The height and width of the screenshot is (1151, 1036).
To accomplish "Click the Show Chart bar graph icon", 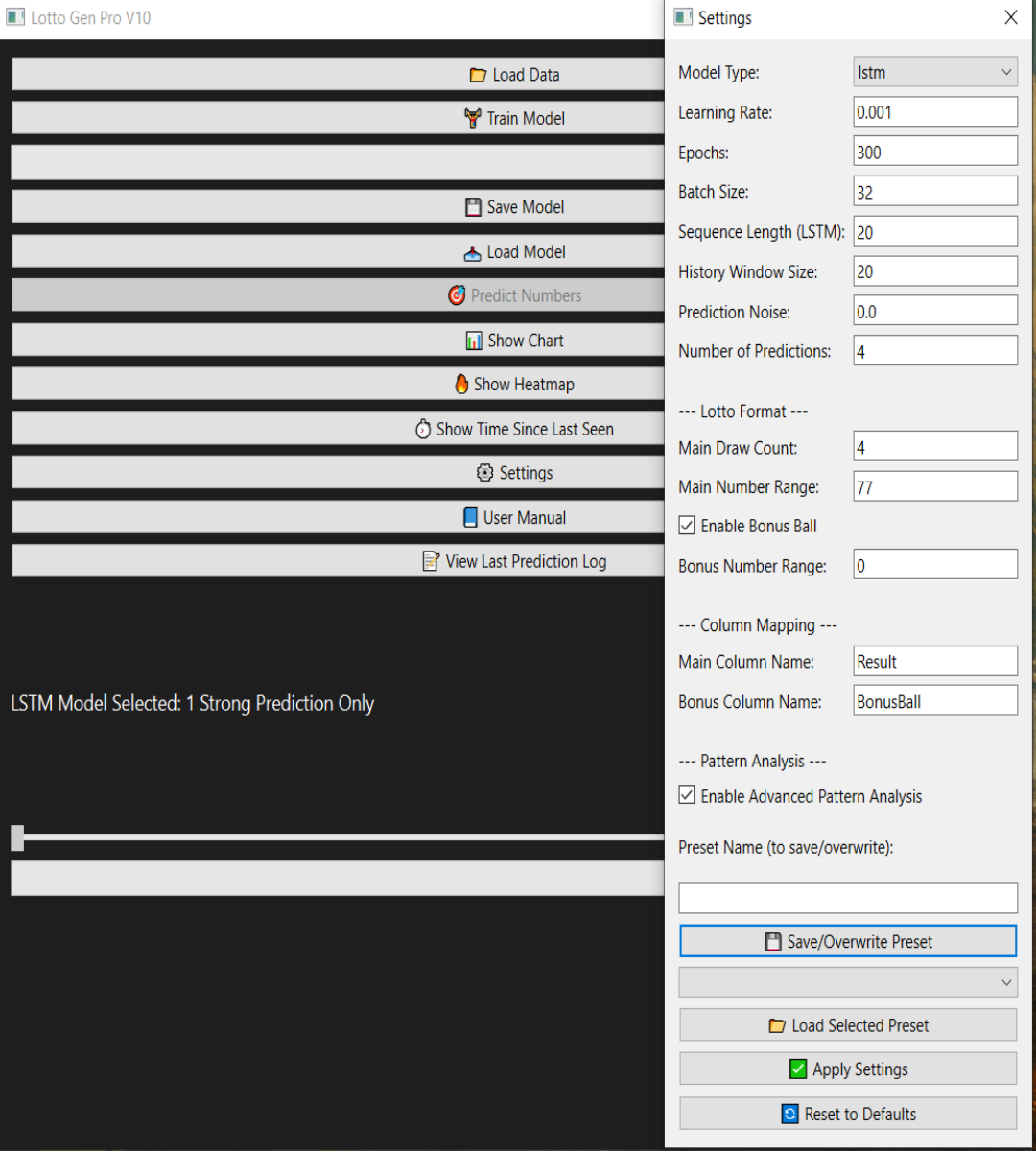I will (x=474, y=341).
